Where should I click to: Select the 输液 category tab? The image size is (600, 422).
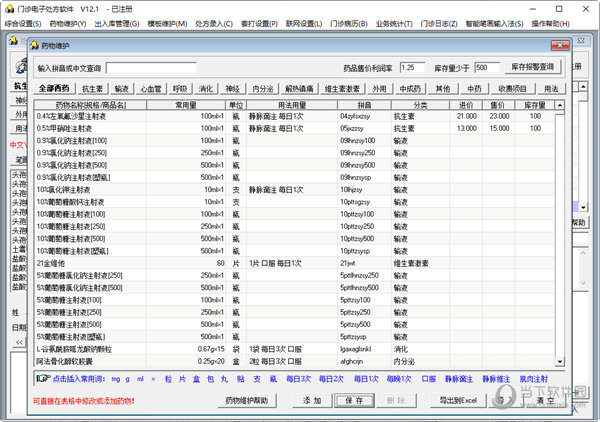point(122,89)
